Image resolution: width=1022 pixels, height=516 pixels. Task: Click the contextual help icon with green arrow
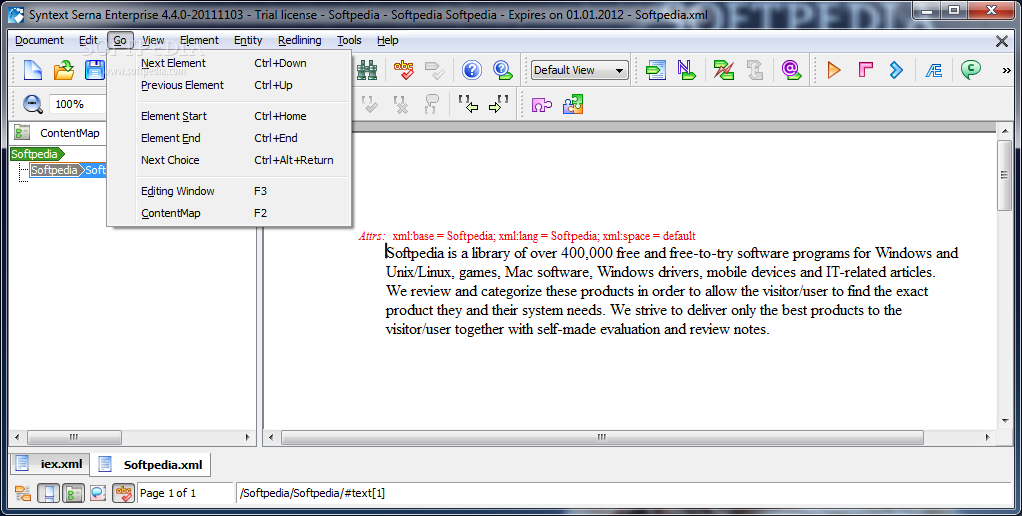(x=503, y=70)
